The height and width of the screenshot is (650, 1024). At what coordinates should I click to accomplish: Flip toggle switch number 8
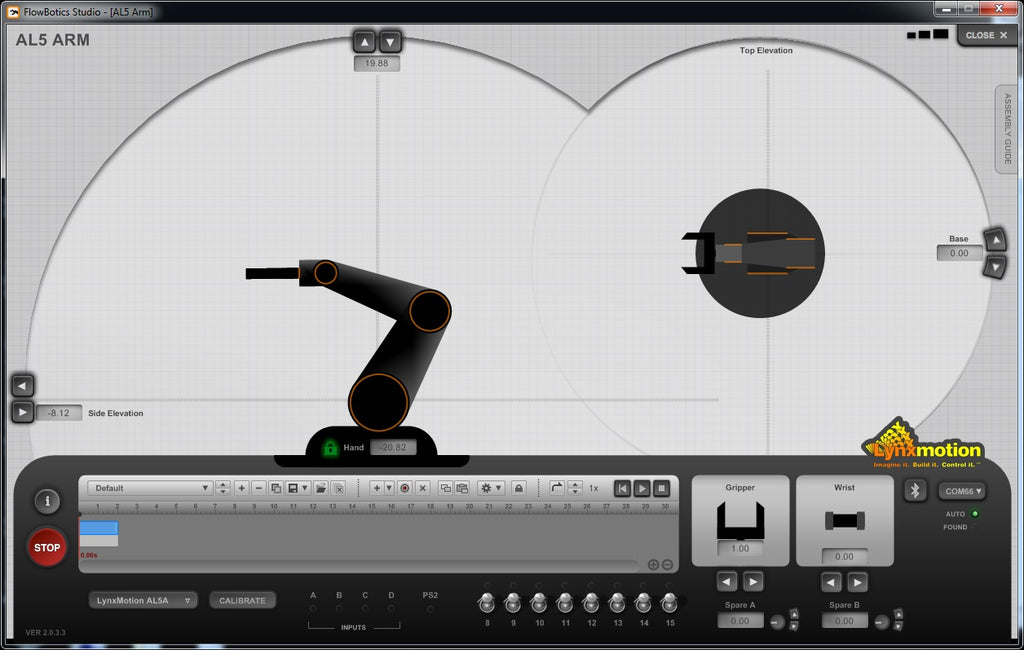[x=487, y=602]
